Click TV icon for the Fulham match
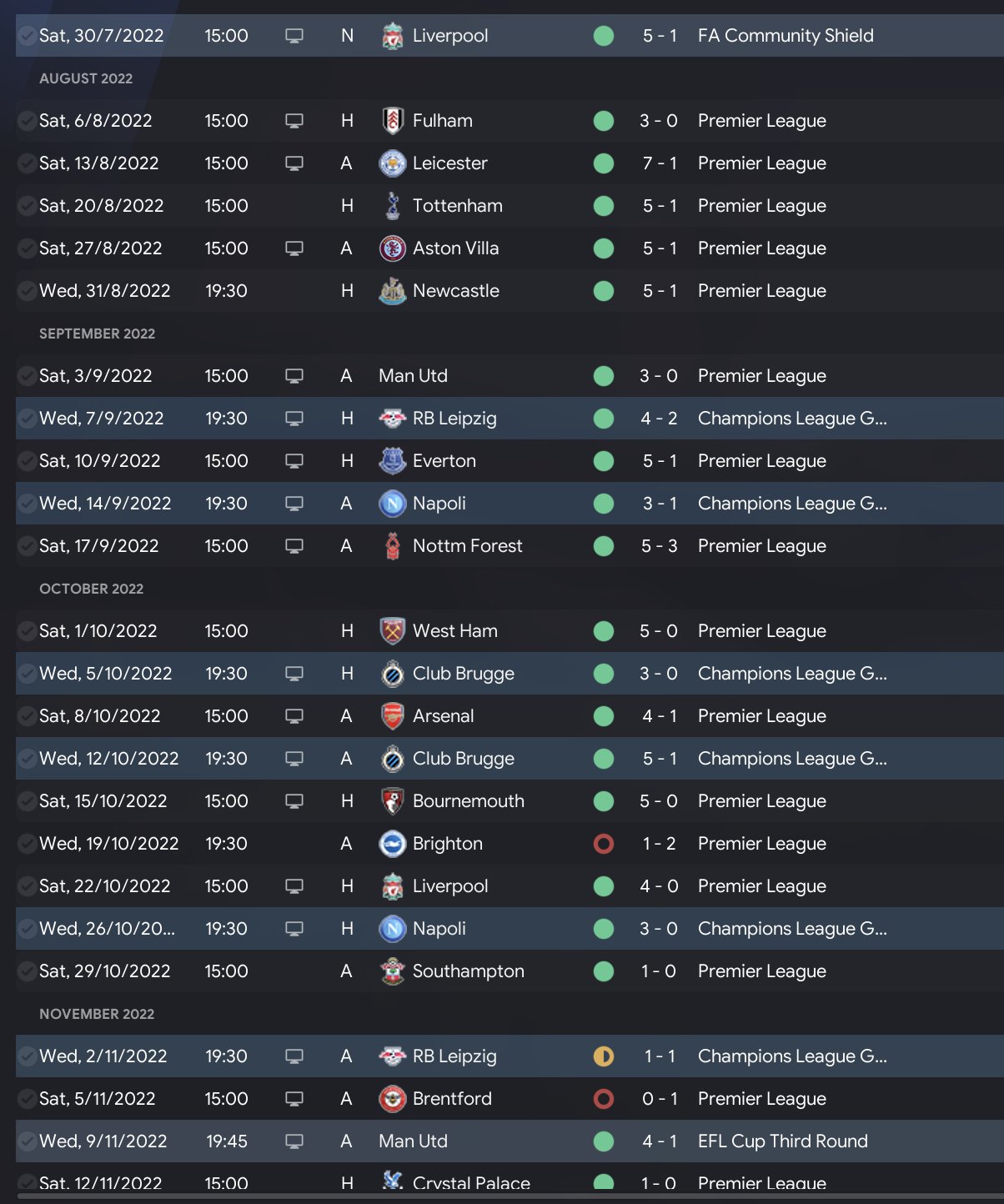Viewport: 1004px width, 1204px height. [294, 121]
